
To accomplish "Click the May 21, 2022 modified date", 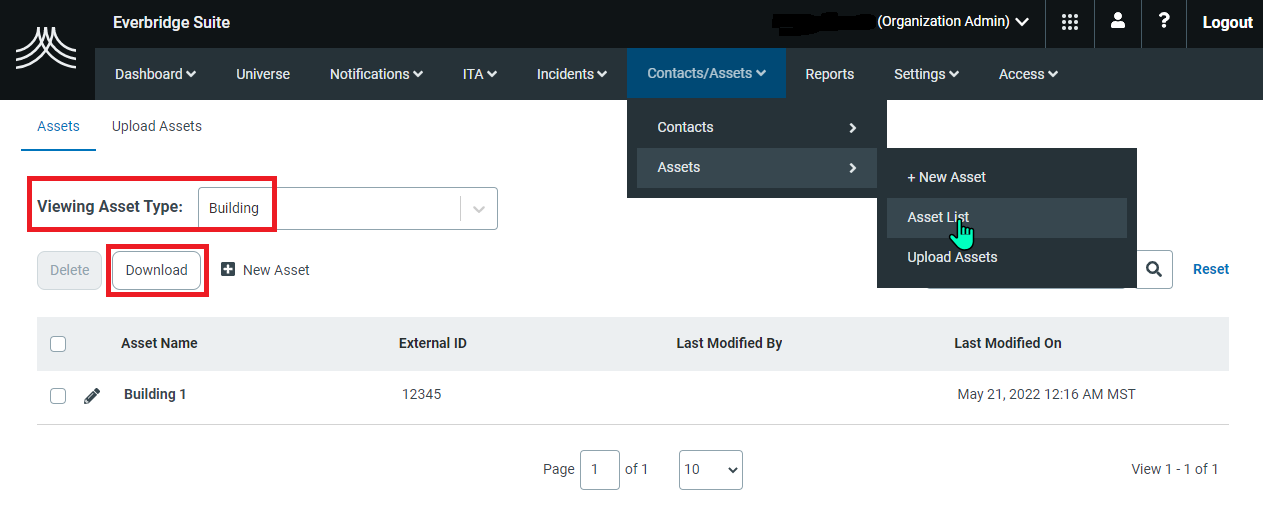I will (x=1046, y=394).
